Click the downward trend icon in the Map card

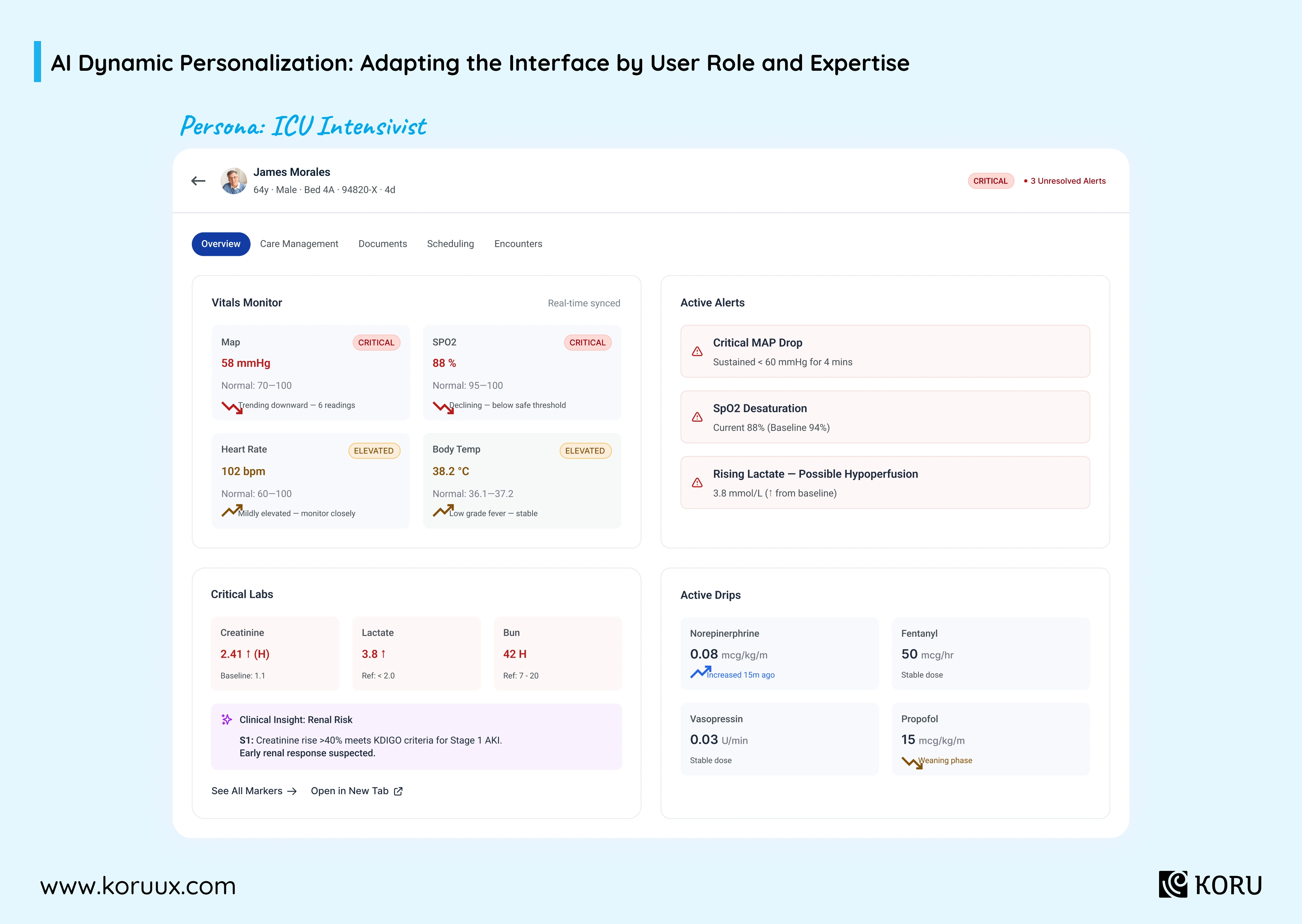232,408
